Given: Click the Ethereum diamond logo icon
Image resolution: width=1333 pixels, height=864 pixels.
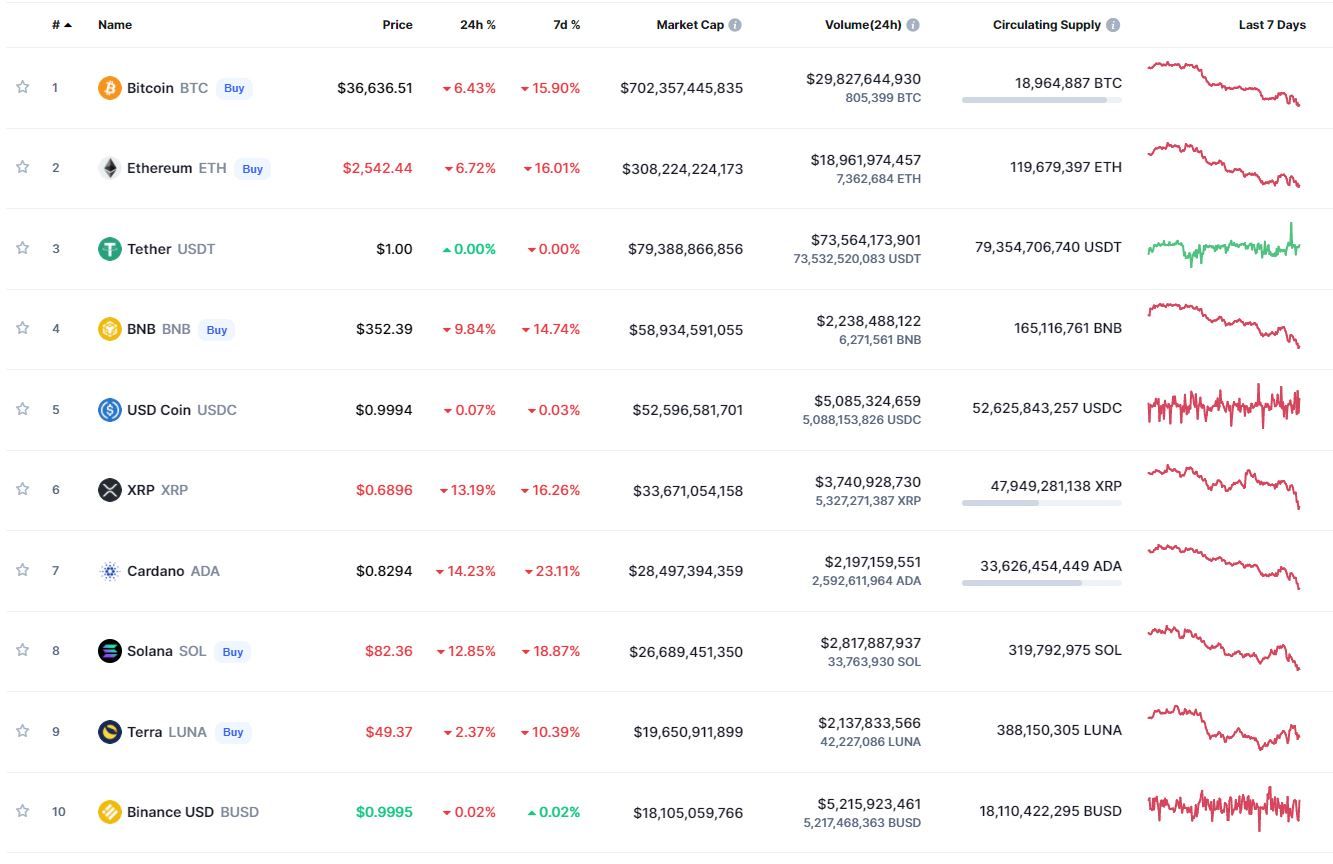Looking at the screenshot, I should [x=109, y=168].
